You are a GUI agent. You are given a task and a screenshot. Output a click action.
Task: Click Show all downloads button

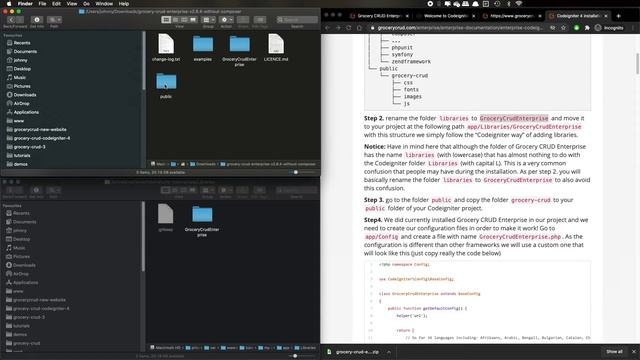tap(614, 351)
